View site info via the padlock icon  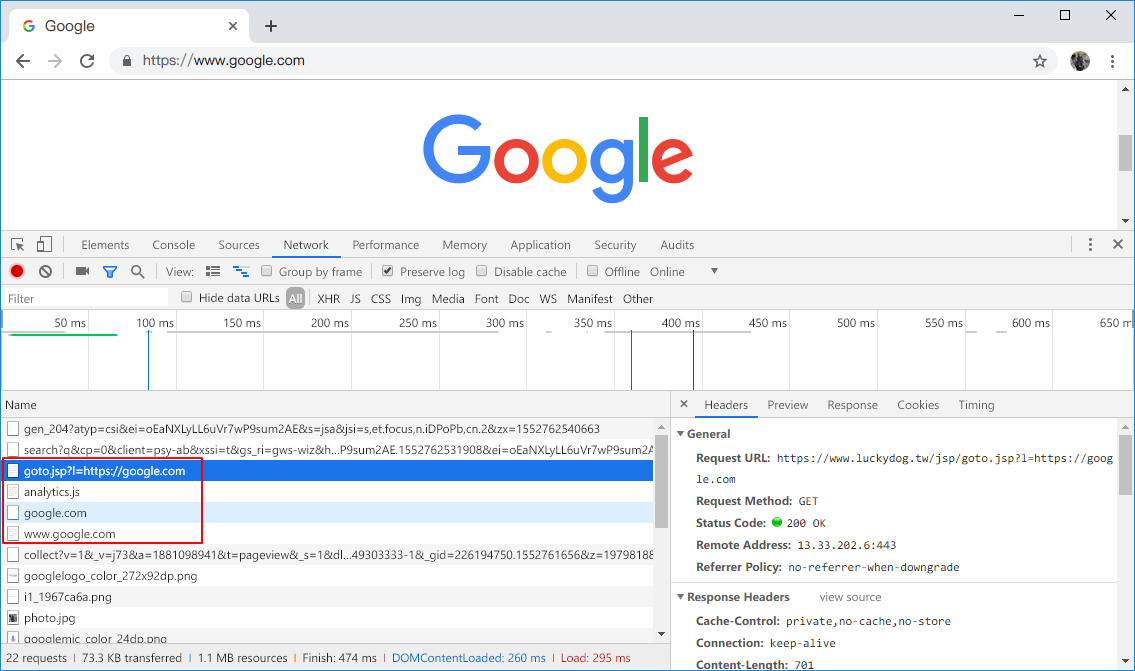coord(127,61)
